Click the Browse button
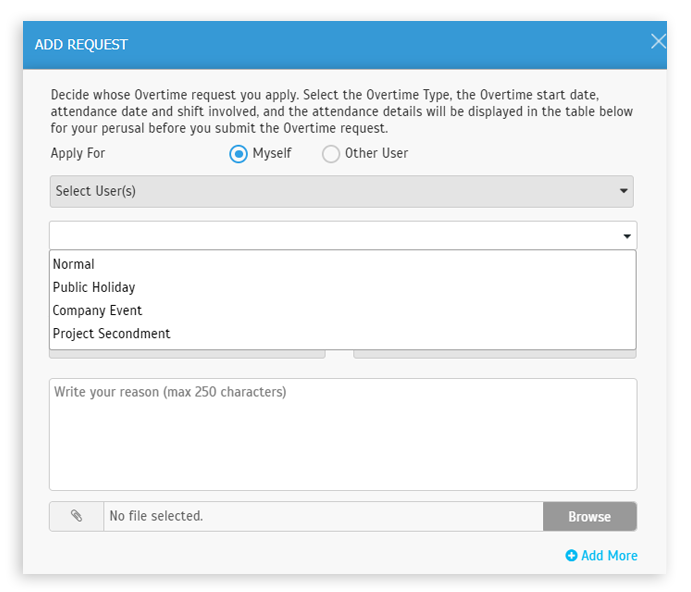Viewport: 691px width, 592px height. (x=590, y=516)
